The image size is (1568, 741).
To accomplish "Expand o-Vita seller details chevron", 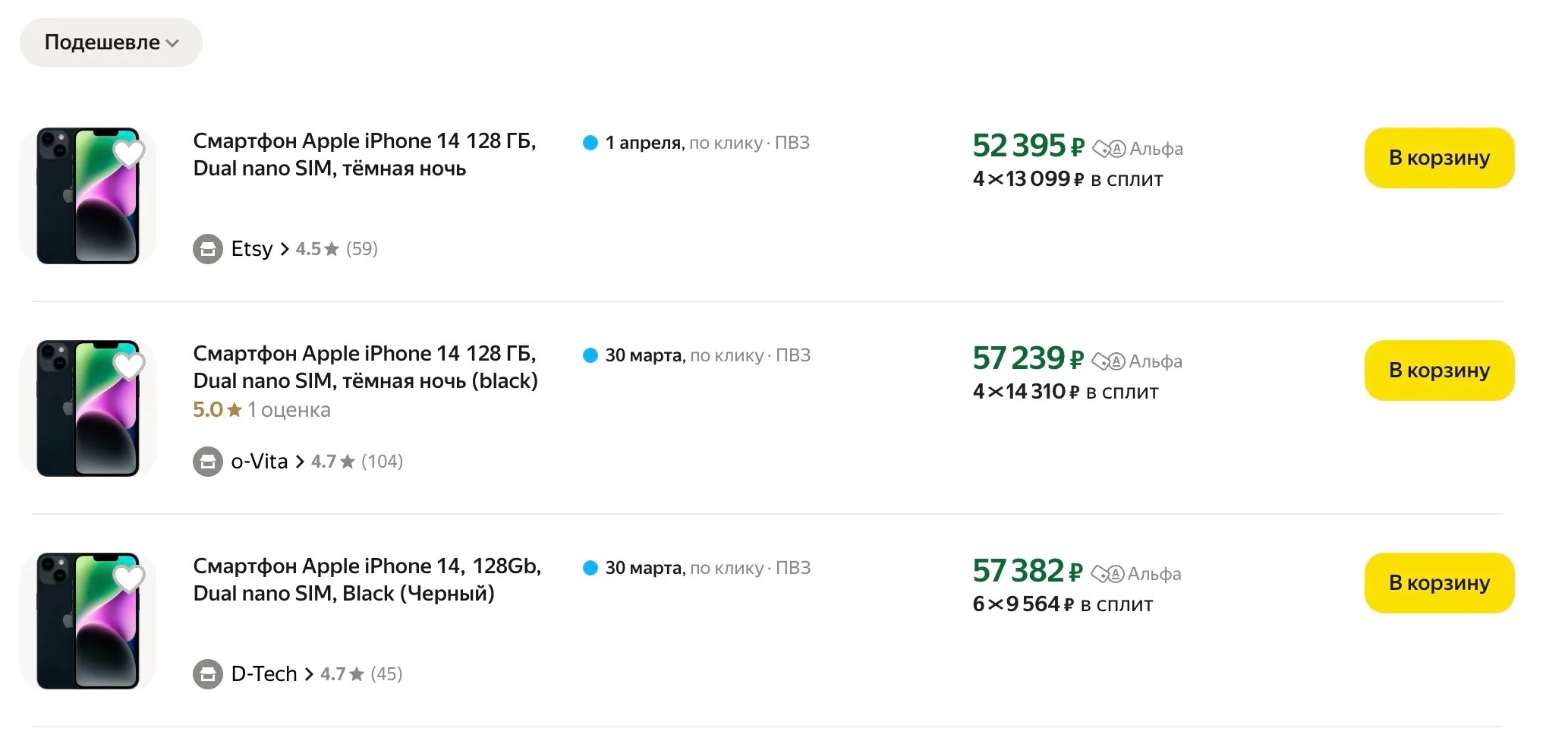I will pos(300,462).
